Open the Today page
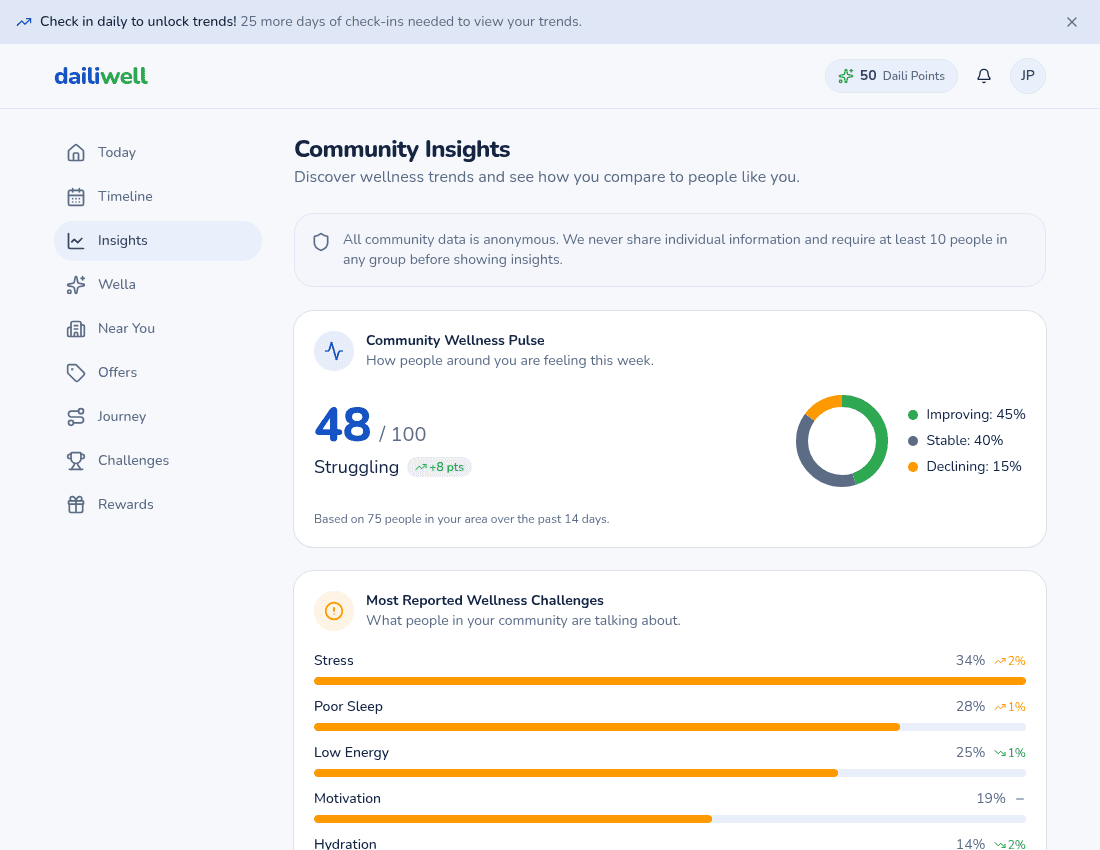This screenshot has width=1100, height=850. coord(158,152)
